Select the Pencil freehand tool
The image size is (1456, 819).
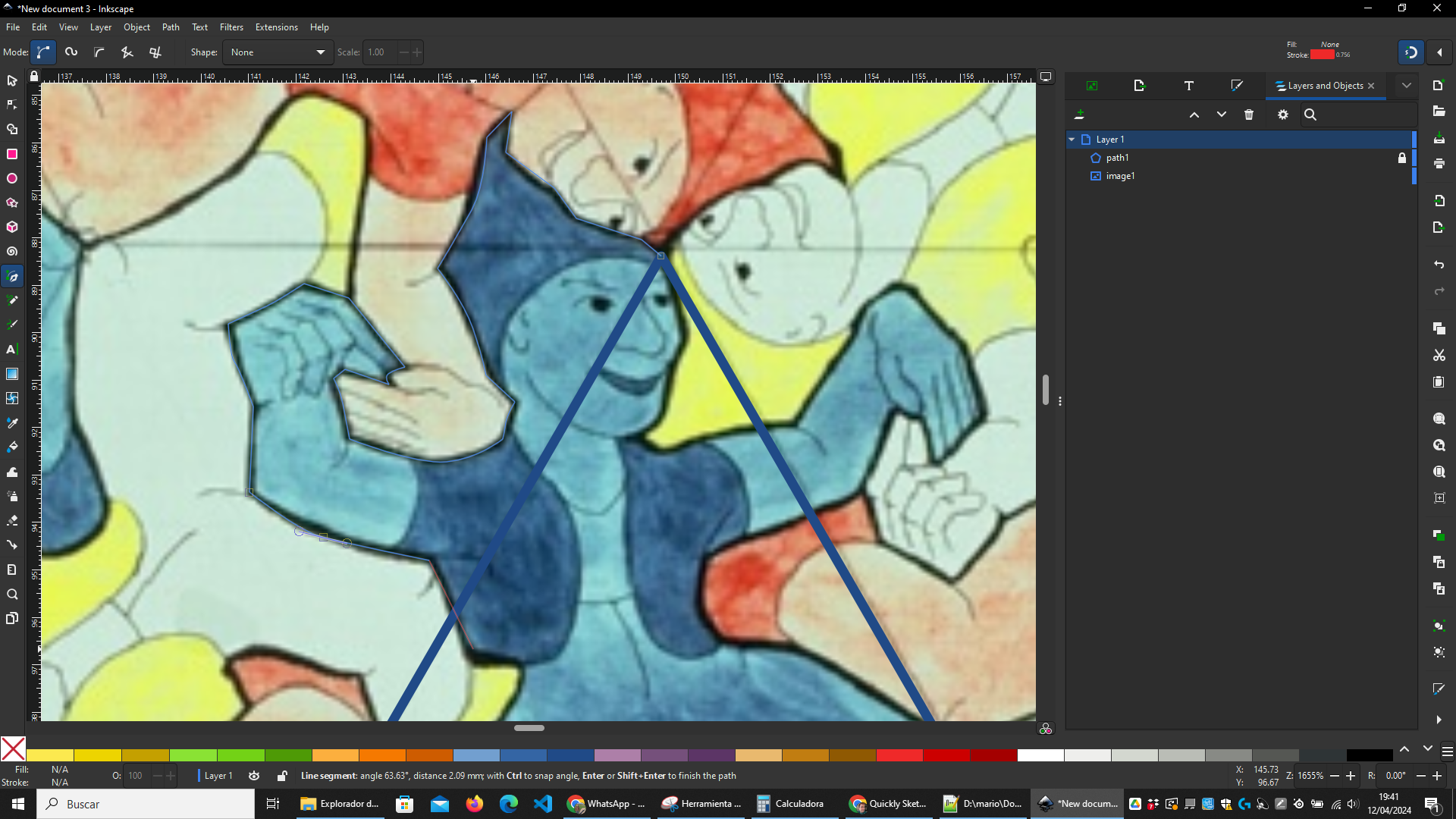(12, 301)
